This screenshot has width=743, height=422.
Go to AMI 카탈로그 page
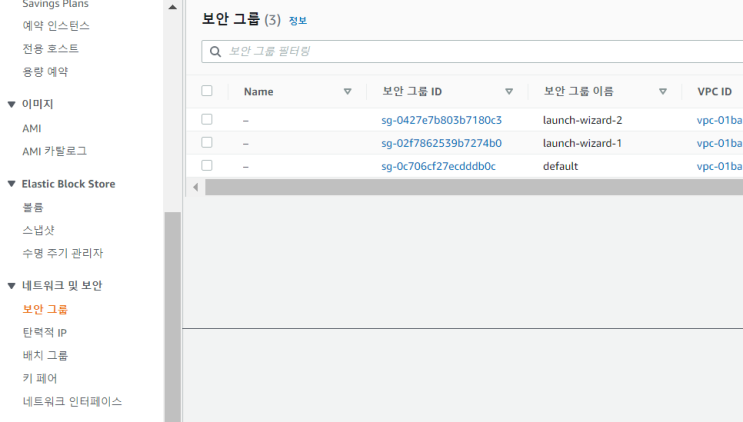[54, 151]
